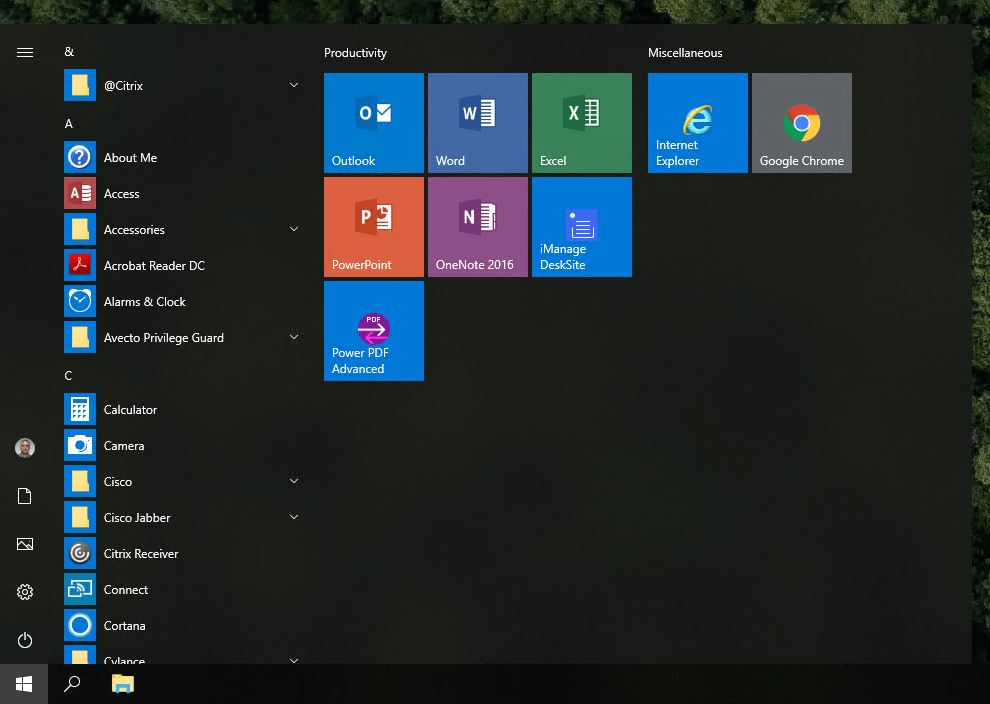Click the Windows Start button
Viewport: 990px width, 704px height.
(24, 684)
